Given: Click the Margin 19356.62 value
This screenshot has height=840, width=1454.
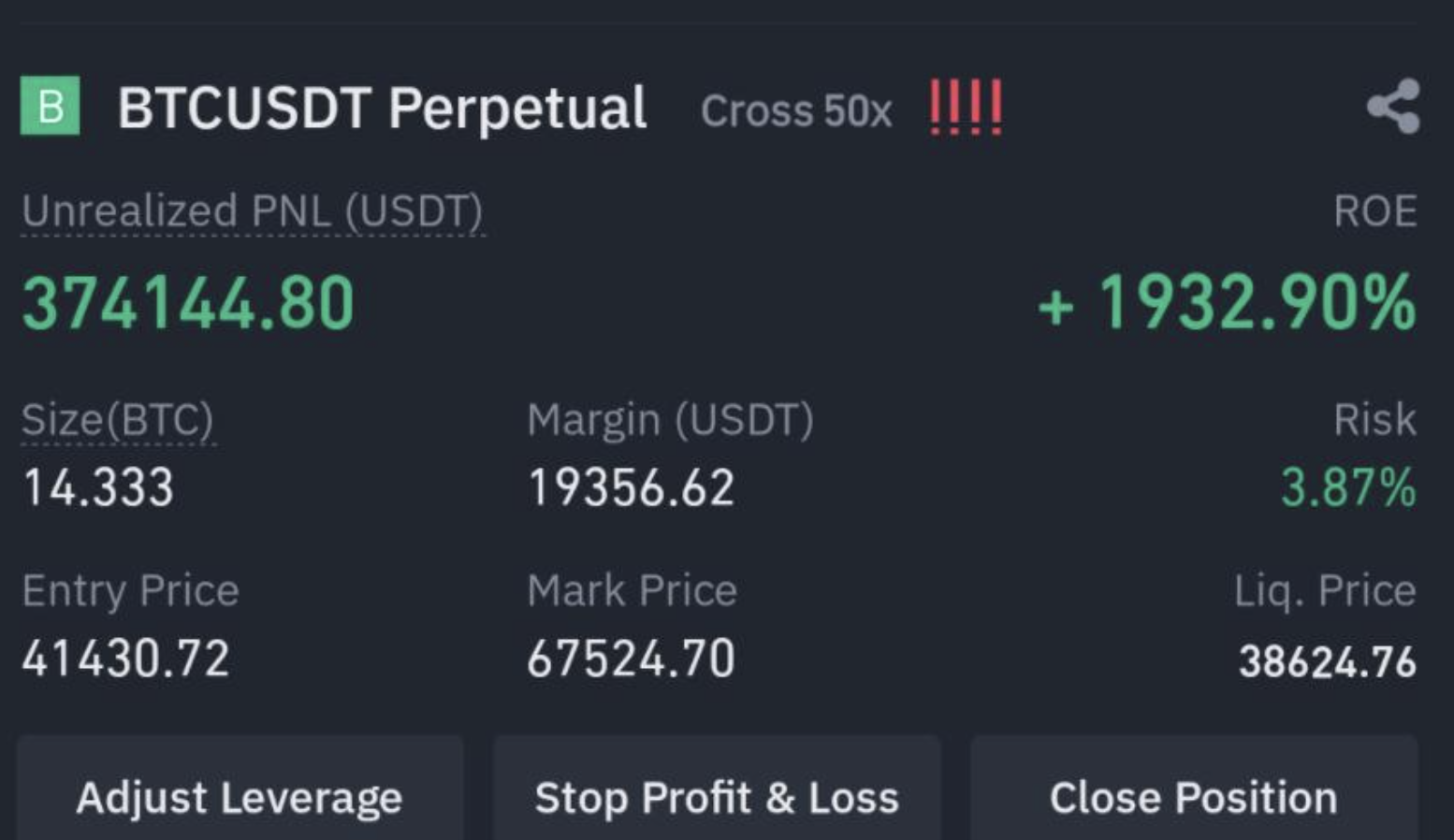Looking at the screenshot, I should 631,487.
